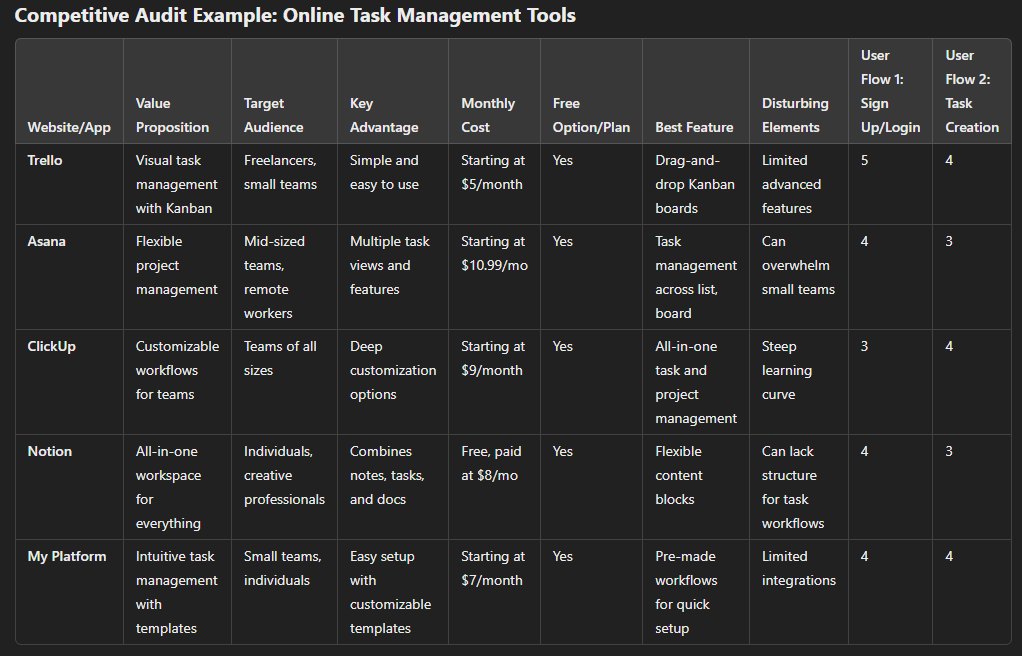Image resolution: width=1022 pixels, height=656 pixels.
Task: Select Trello's Sign Up/Login score of 5
Action: coord(865,160)
